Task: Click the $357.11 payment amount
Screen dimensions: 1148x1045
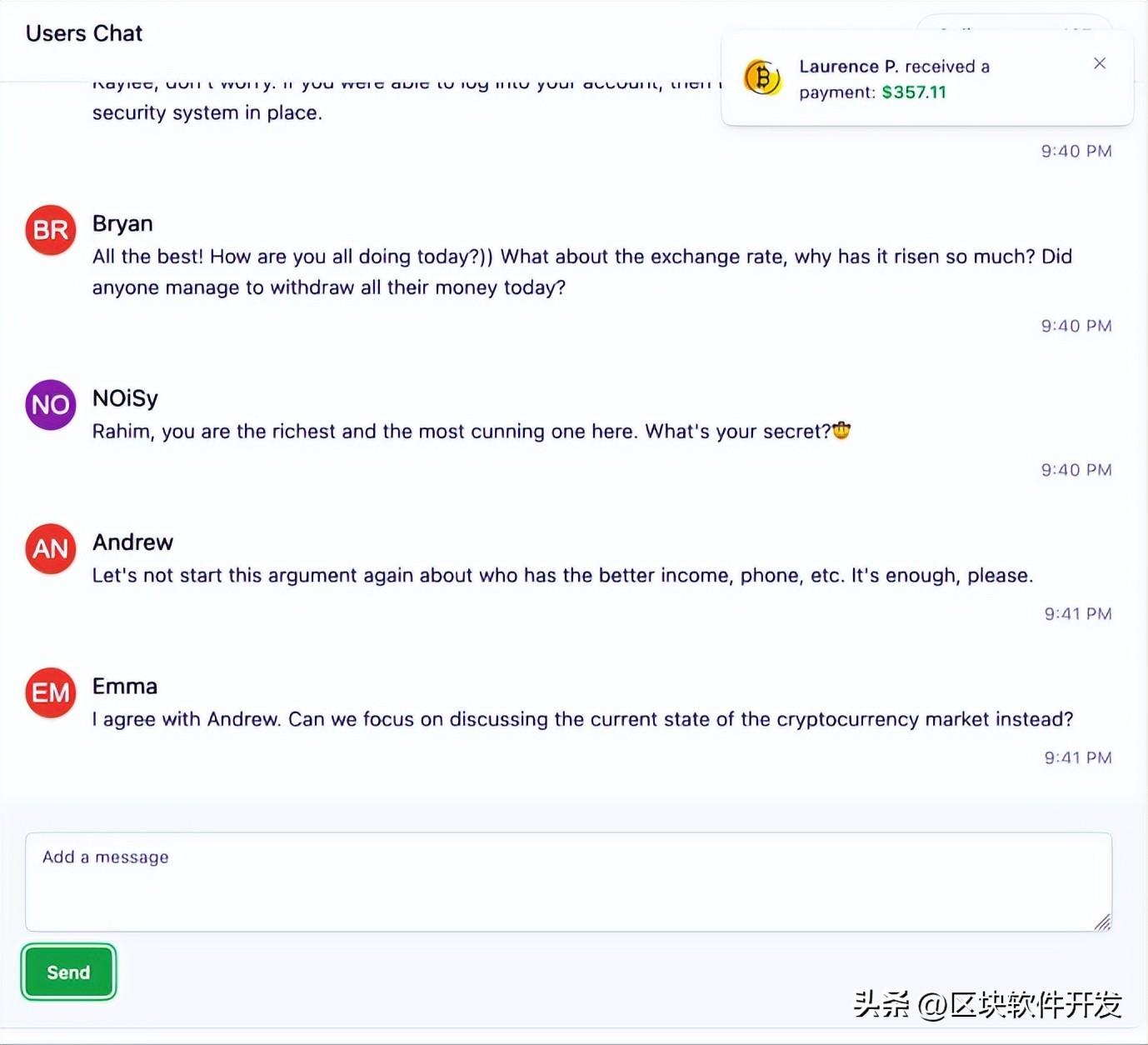Action: [x=914, y=92]
